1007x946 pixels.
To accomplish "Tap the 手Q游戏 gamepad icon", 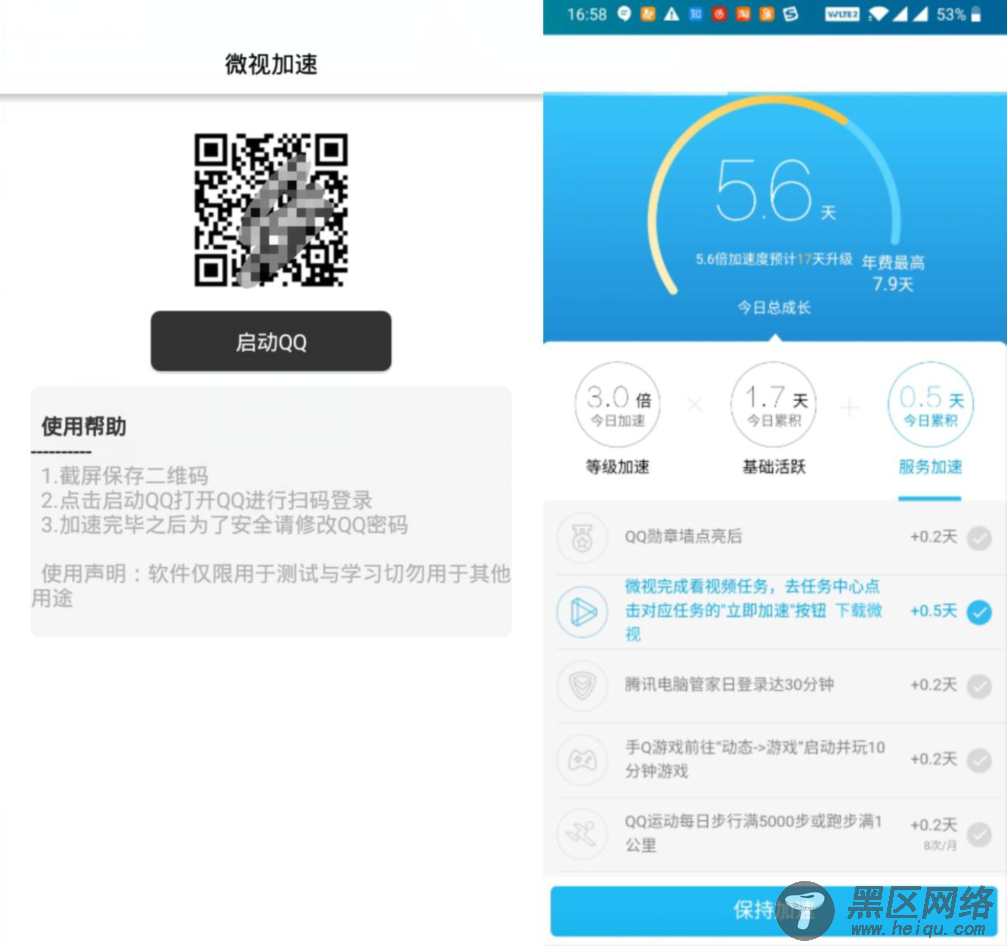I will [582, 760].
